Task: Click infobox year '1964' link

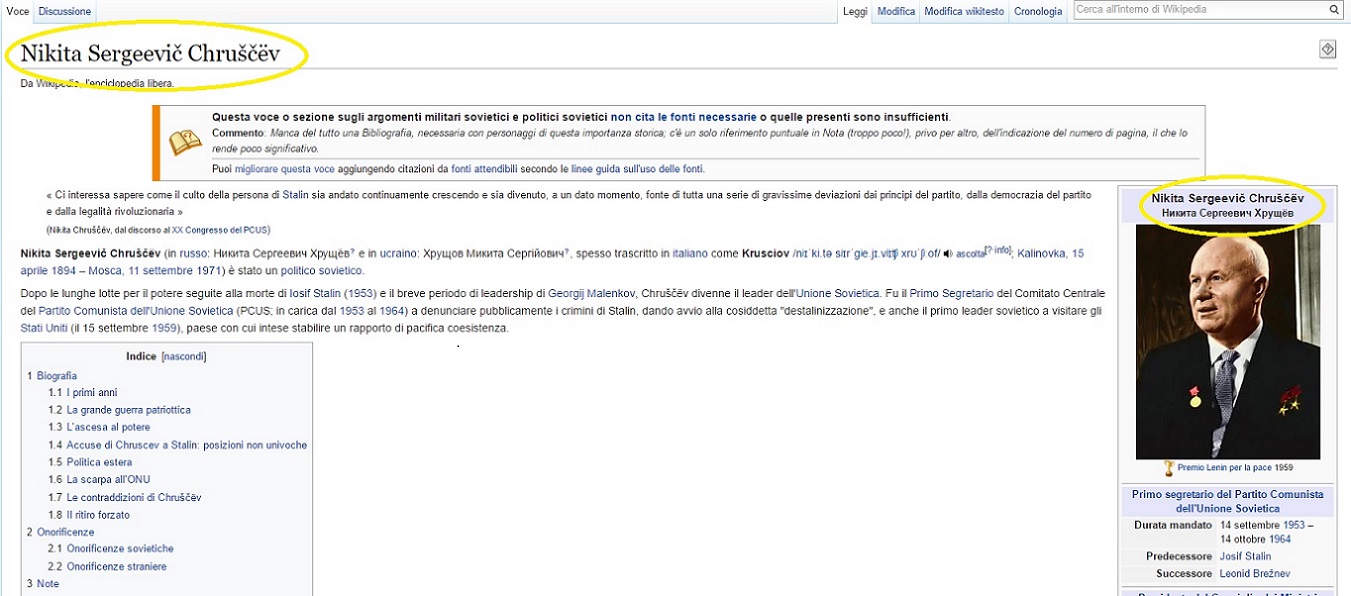Action: click(1279, 540)
